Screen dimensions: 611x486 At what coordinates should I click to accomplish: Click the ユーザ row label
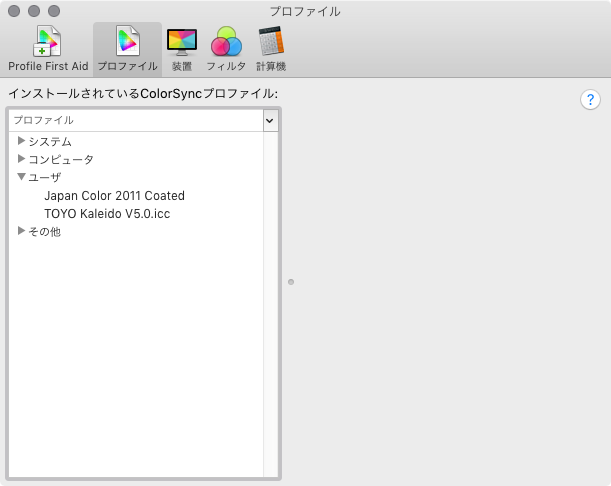[x=45, y=177]
